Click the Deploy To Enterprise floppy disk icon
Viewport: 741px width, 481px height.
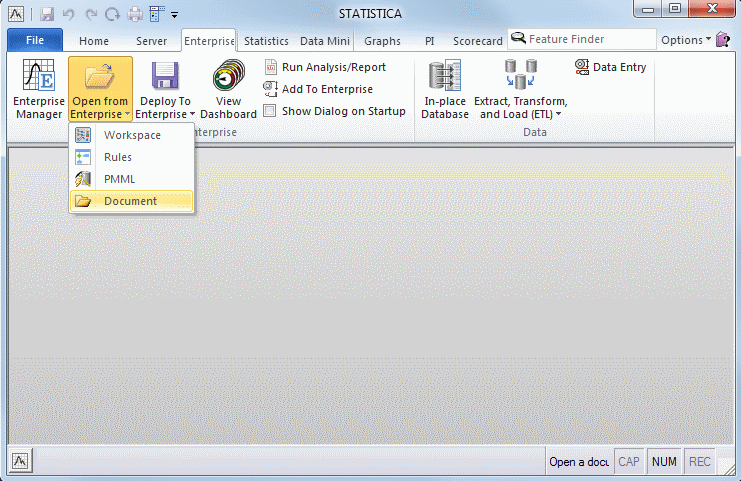click(x=165, y=76)
